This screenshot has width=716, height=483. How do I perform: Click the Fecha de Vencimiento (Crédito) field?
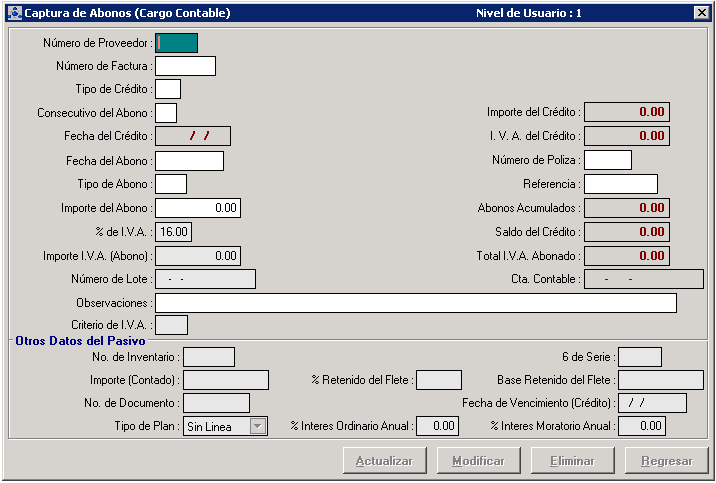pos(652,403)
